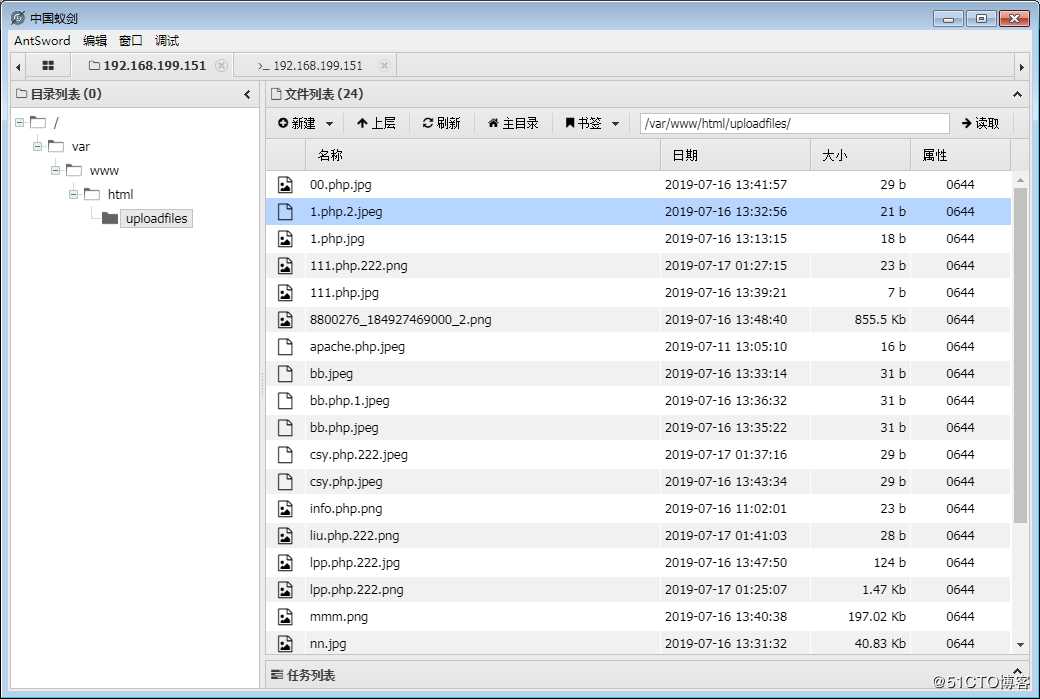The width and height of the screenshot is (1040, 699).
Task: Click the image icon beside info.php.png
Action: tap(285, 509)
